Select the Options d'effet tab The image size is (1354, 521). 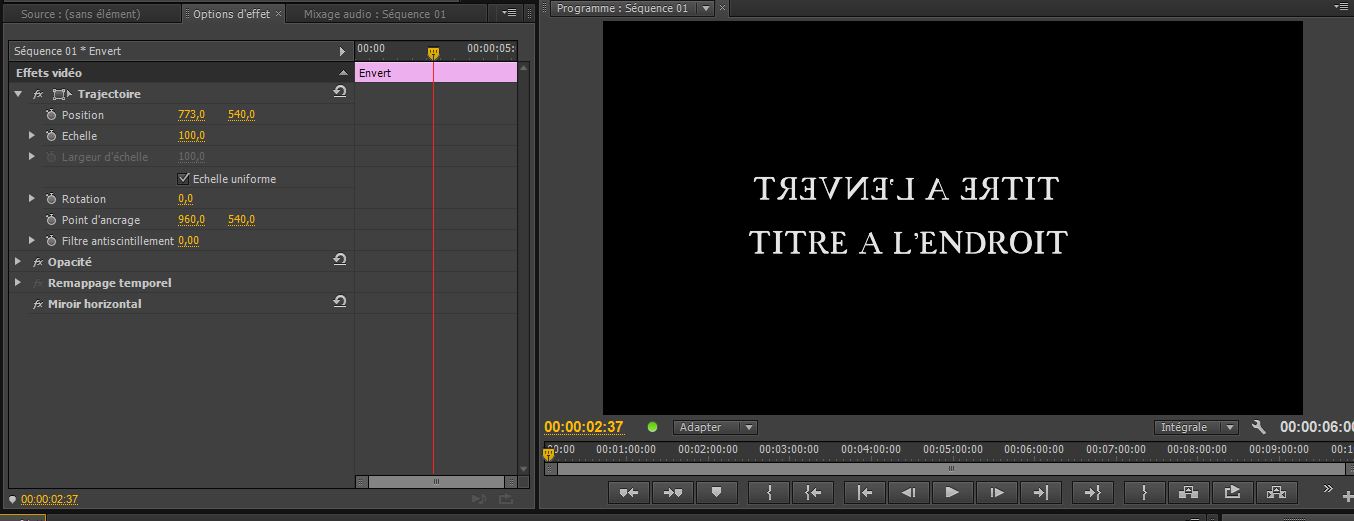tap(231, 14)
